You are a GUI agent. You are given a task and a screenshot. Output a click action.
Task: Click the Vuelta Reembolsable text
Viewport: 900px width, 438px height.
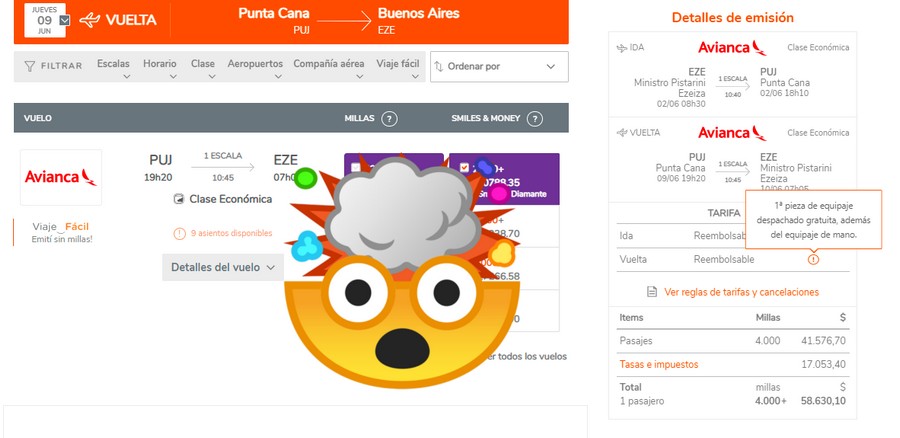724,259
